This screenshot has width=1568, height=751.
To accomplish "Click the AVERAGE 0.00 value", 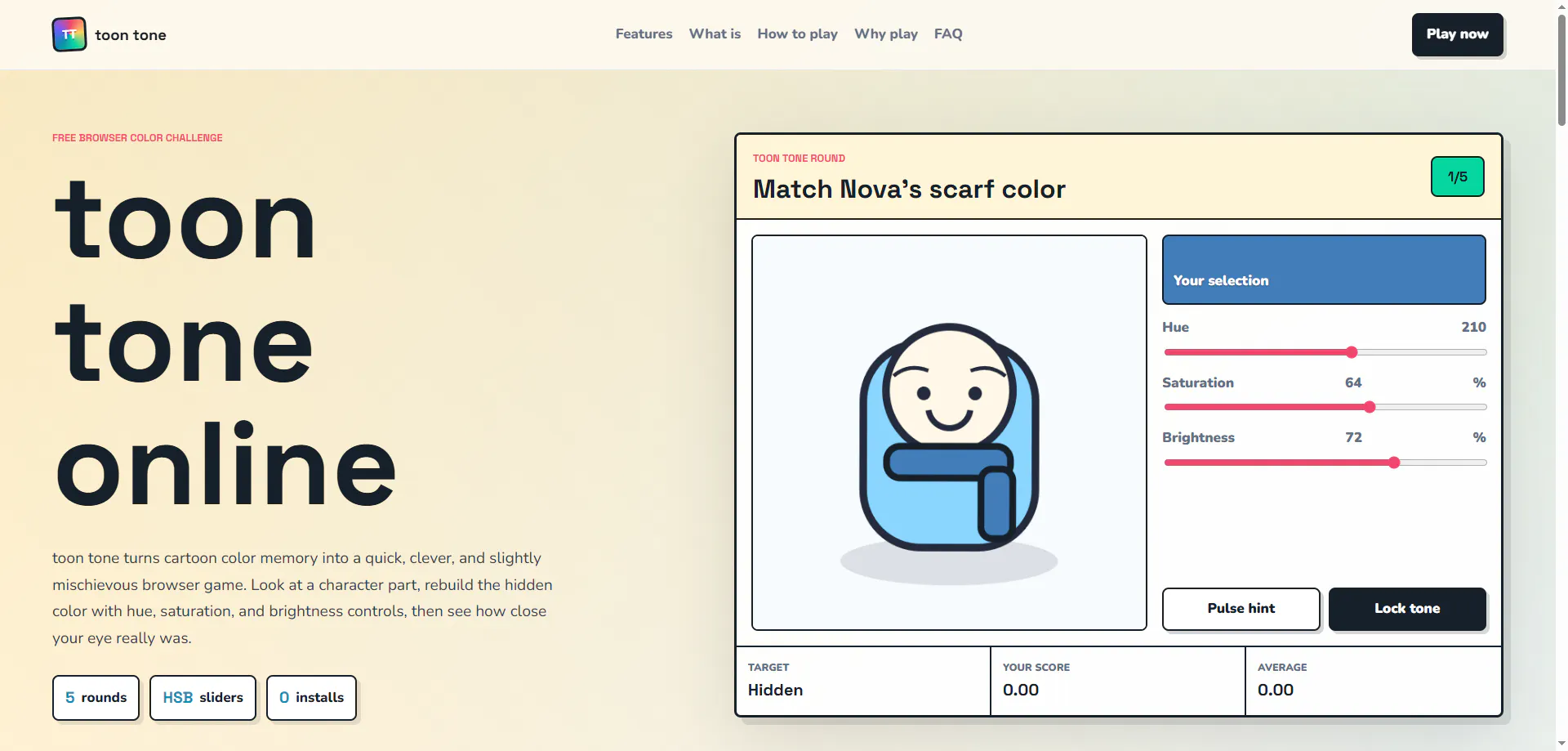I will pos(1276,690).
